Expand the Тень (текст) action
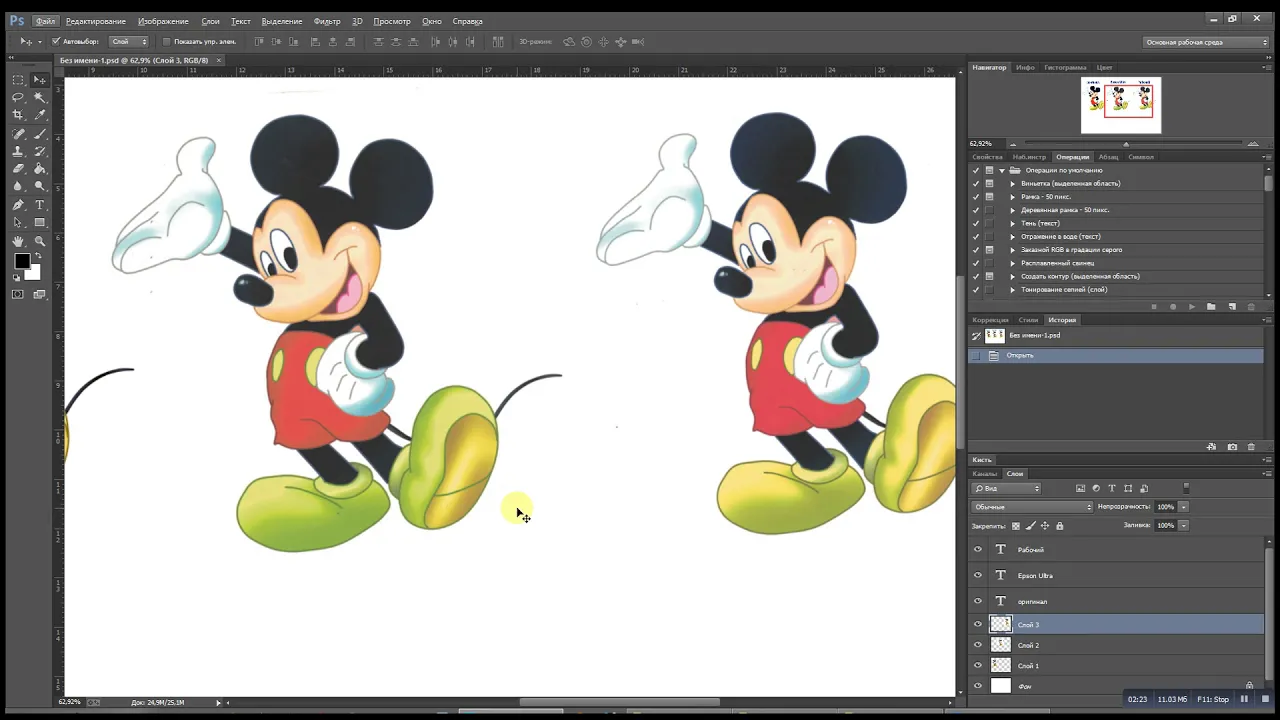Image resolution: width=1280 pixels, height=720 pixels. click(1012, 223)
